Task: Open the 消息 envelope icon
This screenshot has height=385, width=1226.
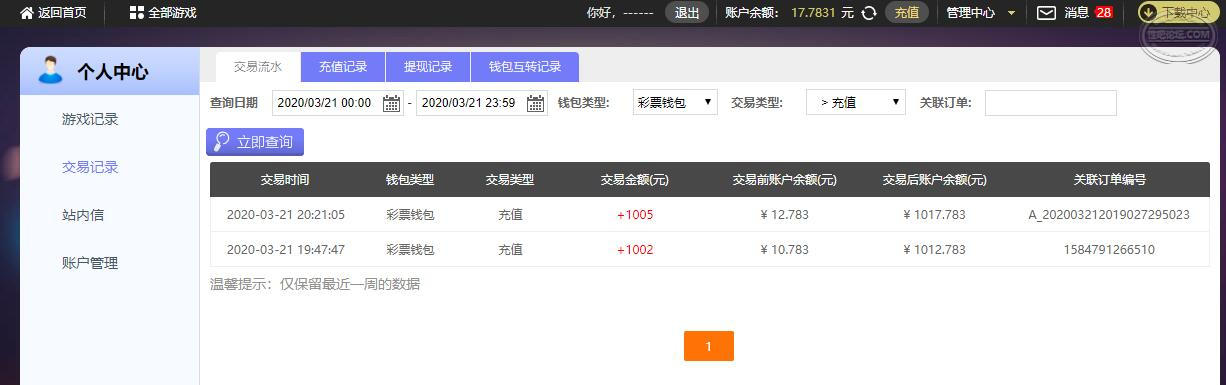Action: click(1046, 13)
